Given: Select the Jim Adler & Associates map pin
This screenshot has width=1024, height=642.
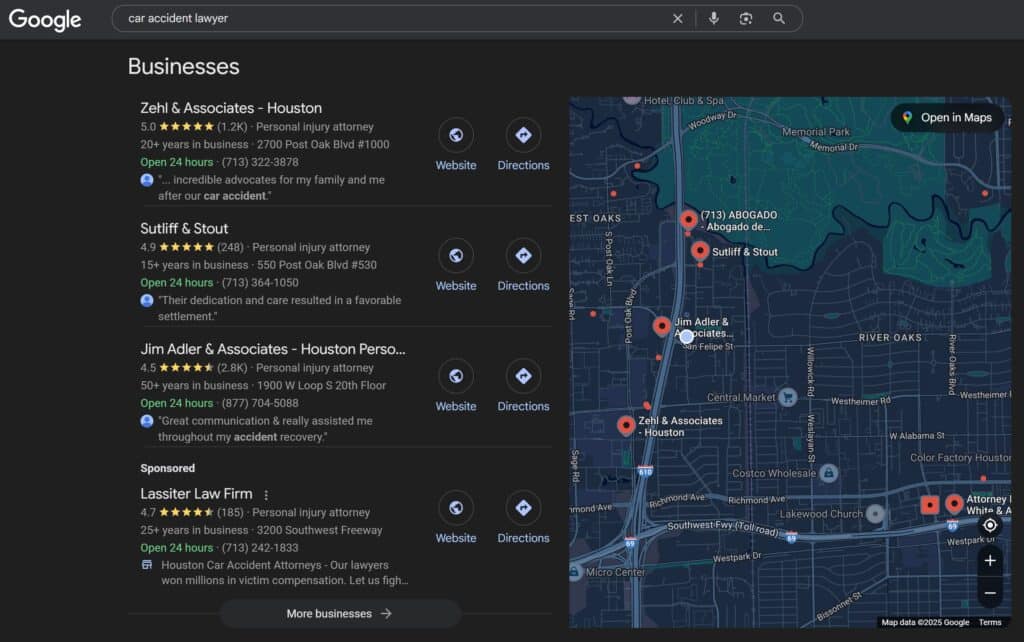Looking at the screenshot, I should (x=662, y=326).
